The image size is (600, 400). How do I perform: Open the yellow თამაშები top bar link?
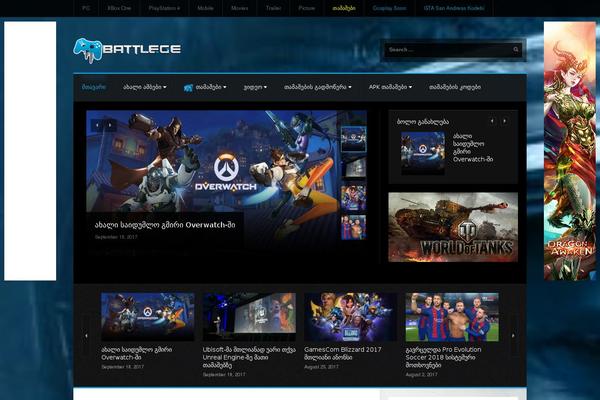[344, 8]
